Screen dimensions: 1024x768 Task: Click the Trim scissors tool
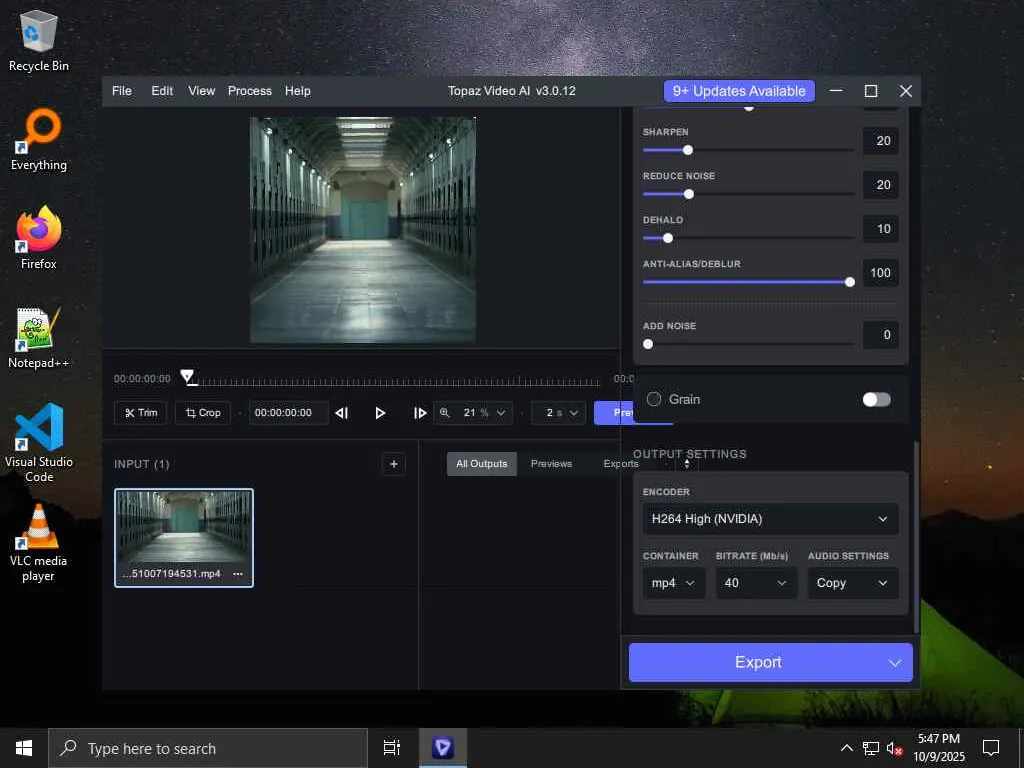click(x=140, y=412)
